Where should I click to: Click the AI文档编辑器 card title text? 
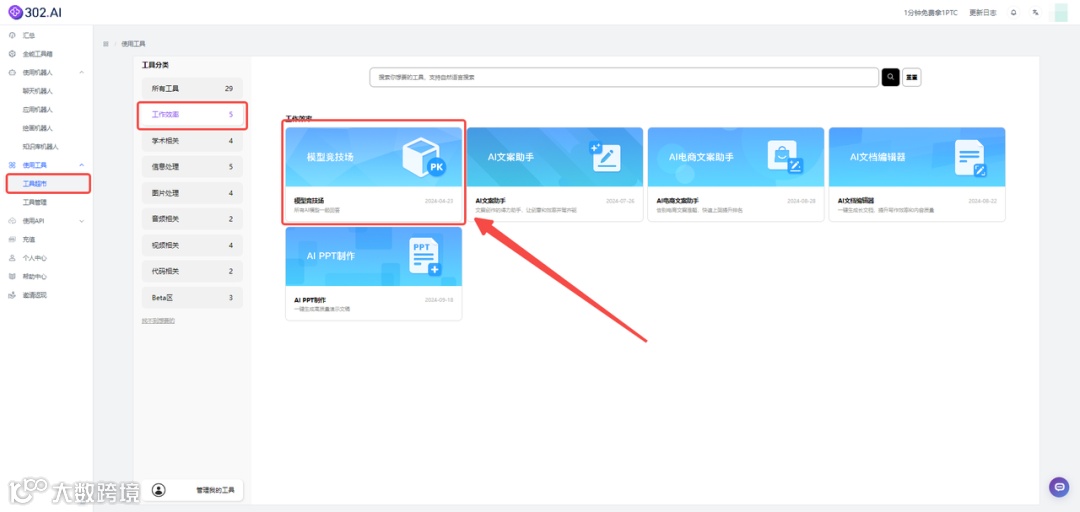pyautogui.click(x=856, y=201)
